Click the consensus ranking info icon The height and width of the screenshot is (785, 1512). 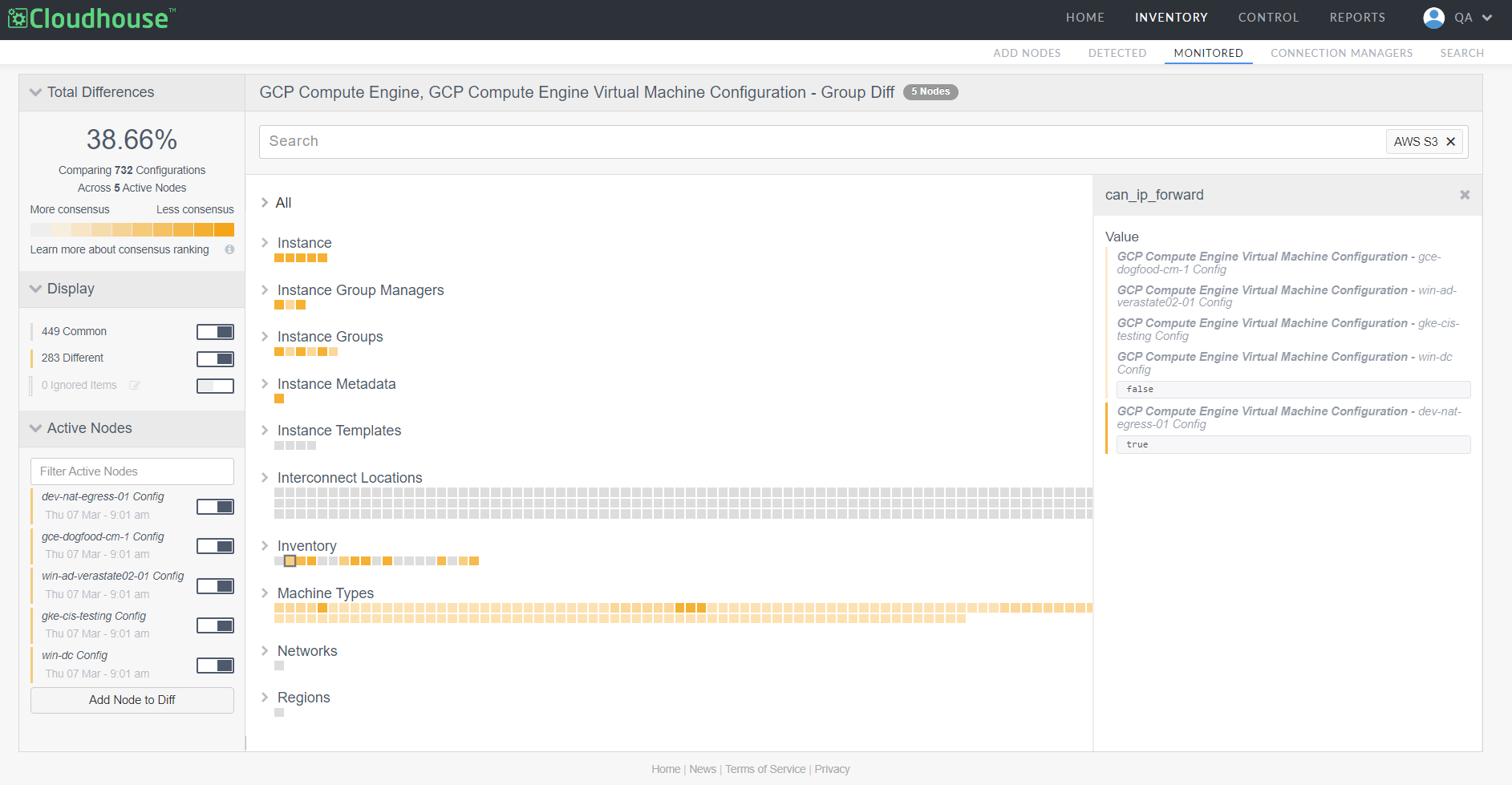(x=229, y=249)
